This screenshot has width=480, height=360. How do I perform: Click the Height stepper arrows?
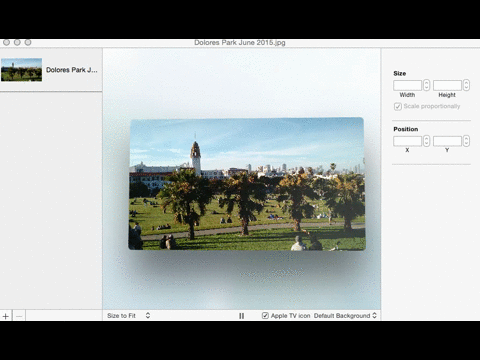[x=466, y=85]
